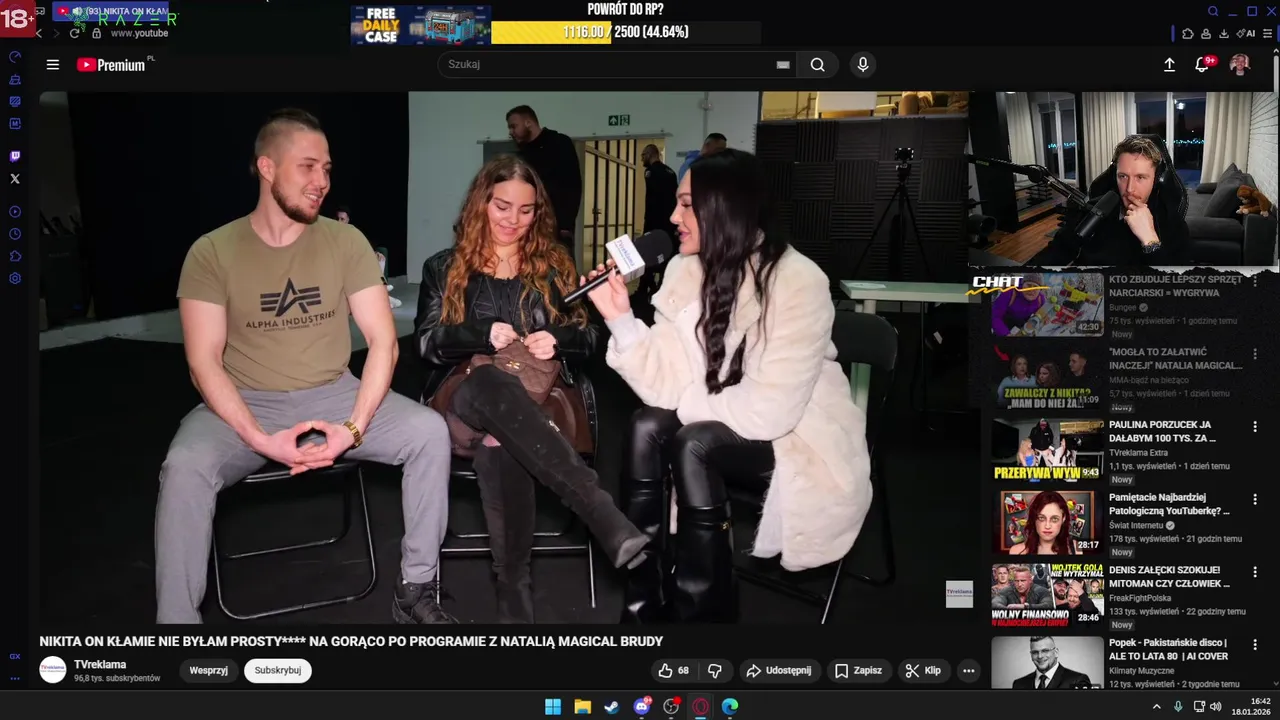Image resolution: width=1280 pixels, height=720 pixels.
Task: Open the sidebar three-dots more menu
Action: point(15,678)
